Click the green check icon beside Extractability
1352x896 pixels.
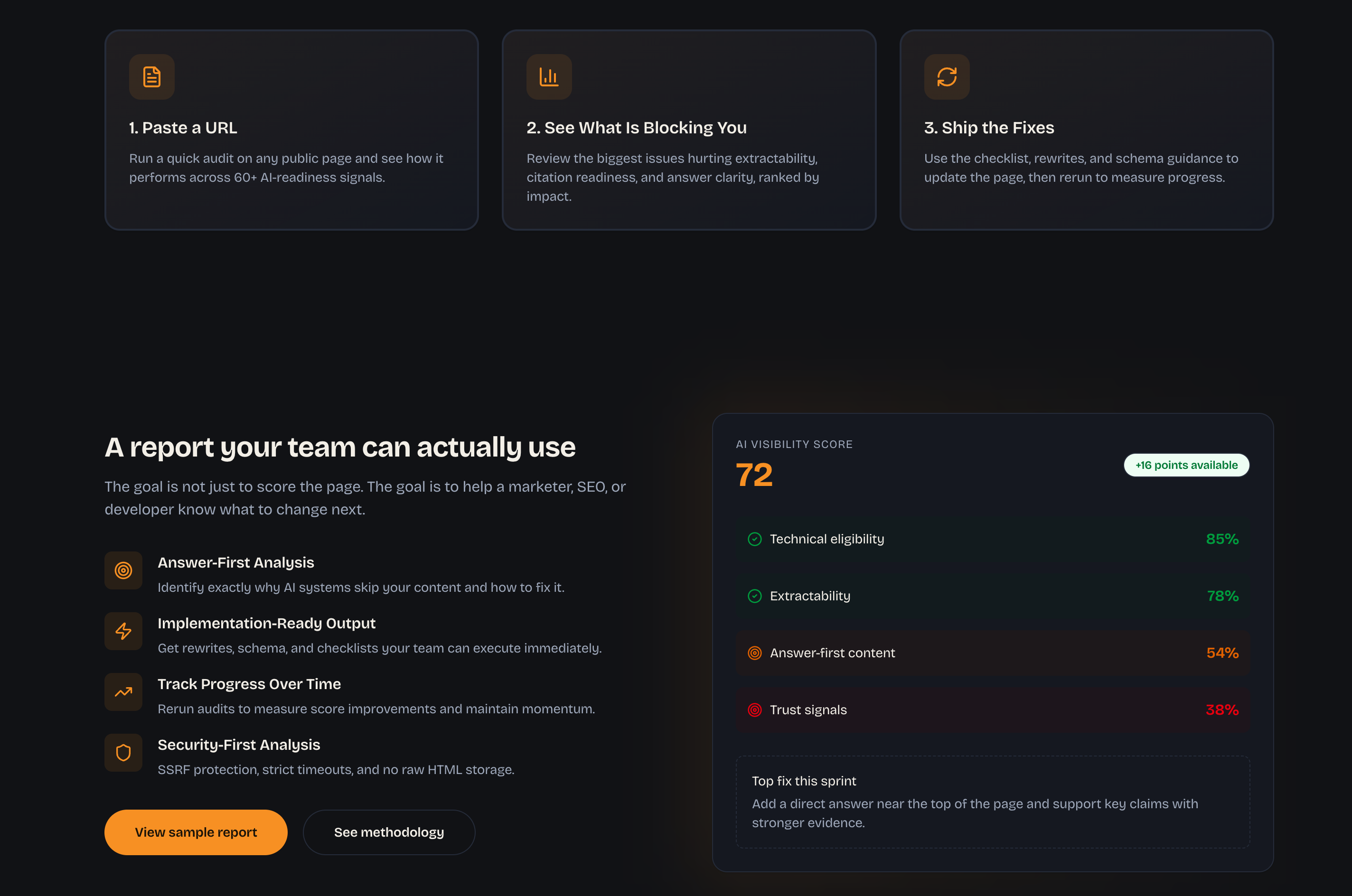tap(754, 596)
